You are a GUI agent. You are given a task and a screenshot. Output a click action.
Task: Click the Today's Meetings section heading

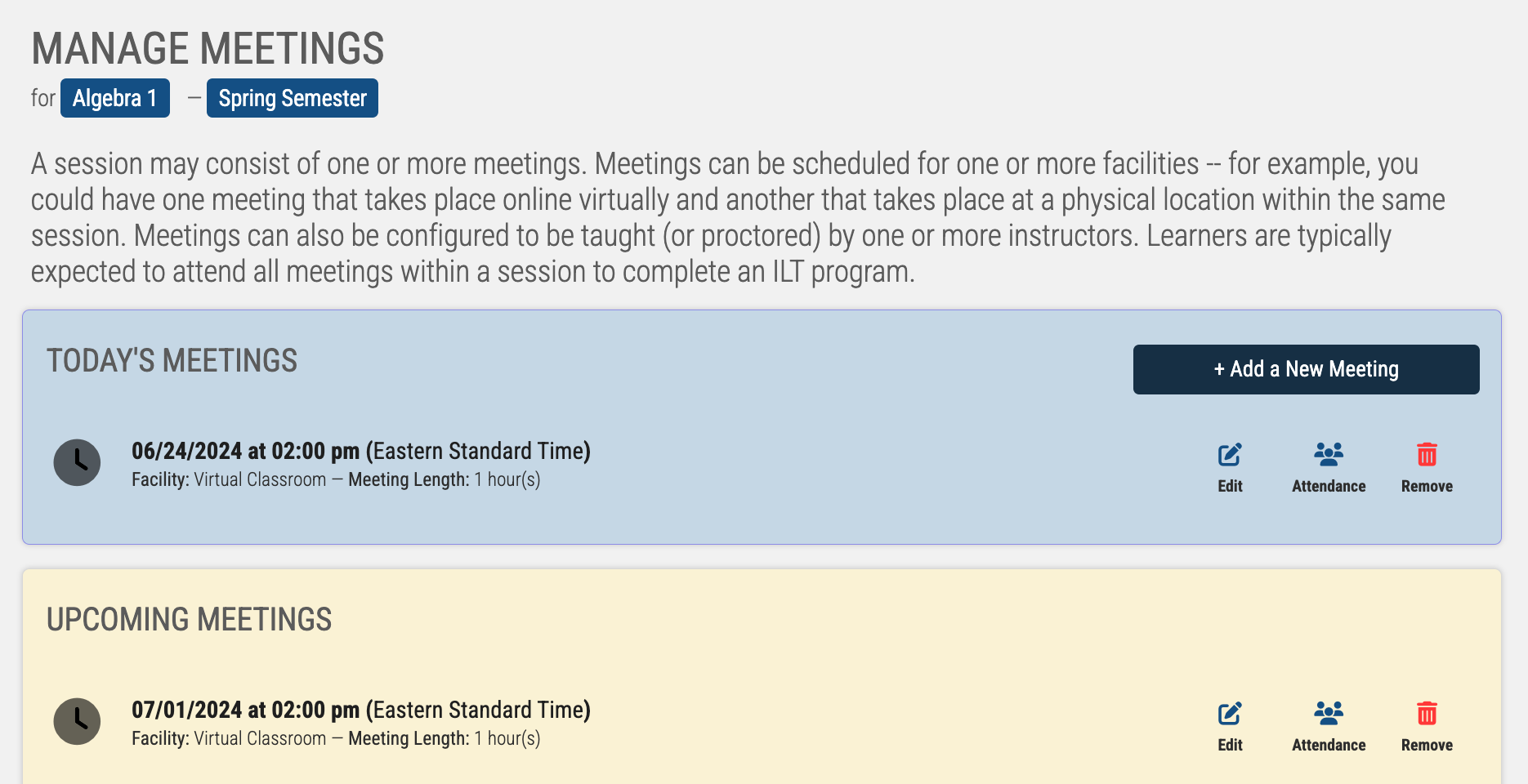(x=172, y=360)
